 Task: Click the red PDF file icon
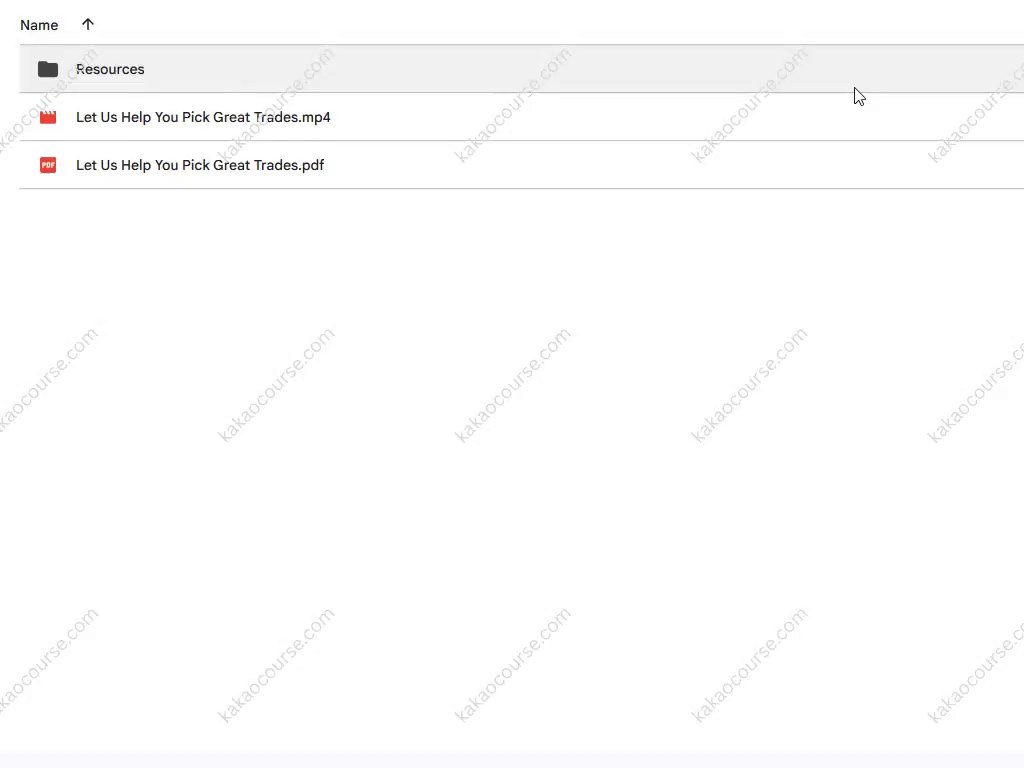[x=48, y=165]
